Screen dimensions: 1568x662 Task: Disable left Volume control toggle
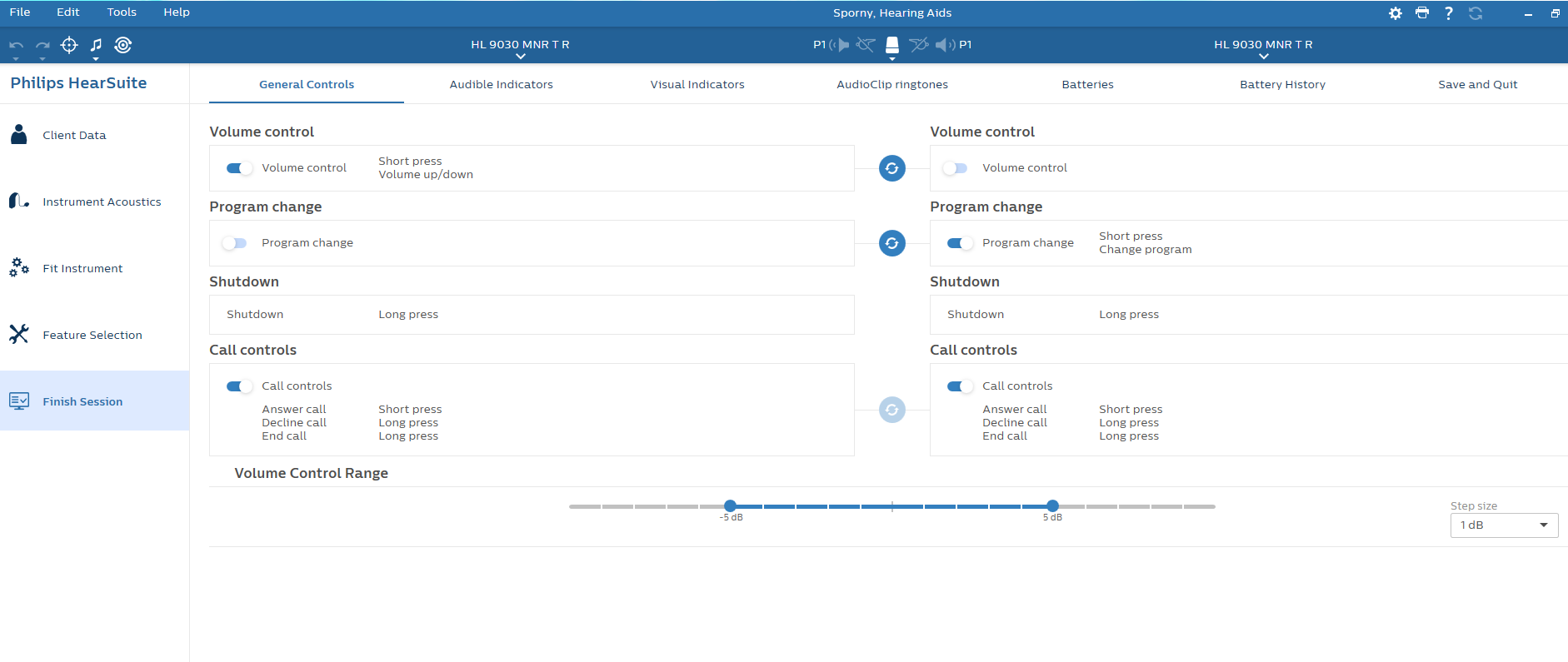pyautogui.click(x=240, y=168)
